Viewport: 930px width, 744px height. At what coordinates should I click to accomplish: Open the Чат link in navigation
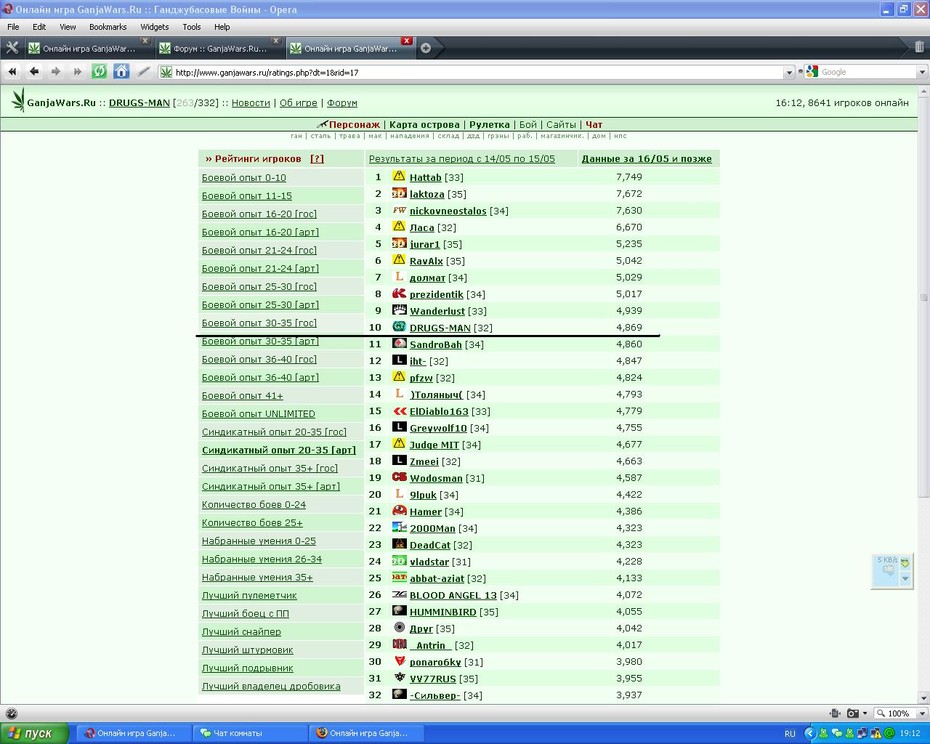594,125
